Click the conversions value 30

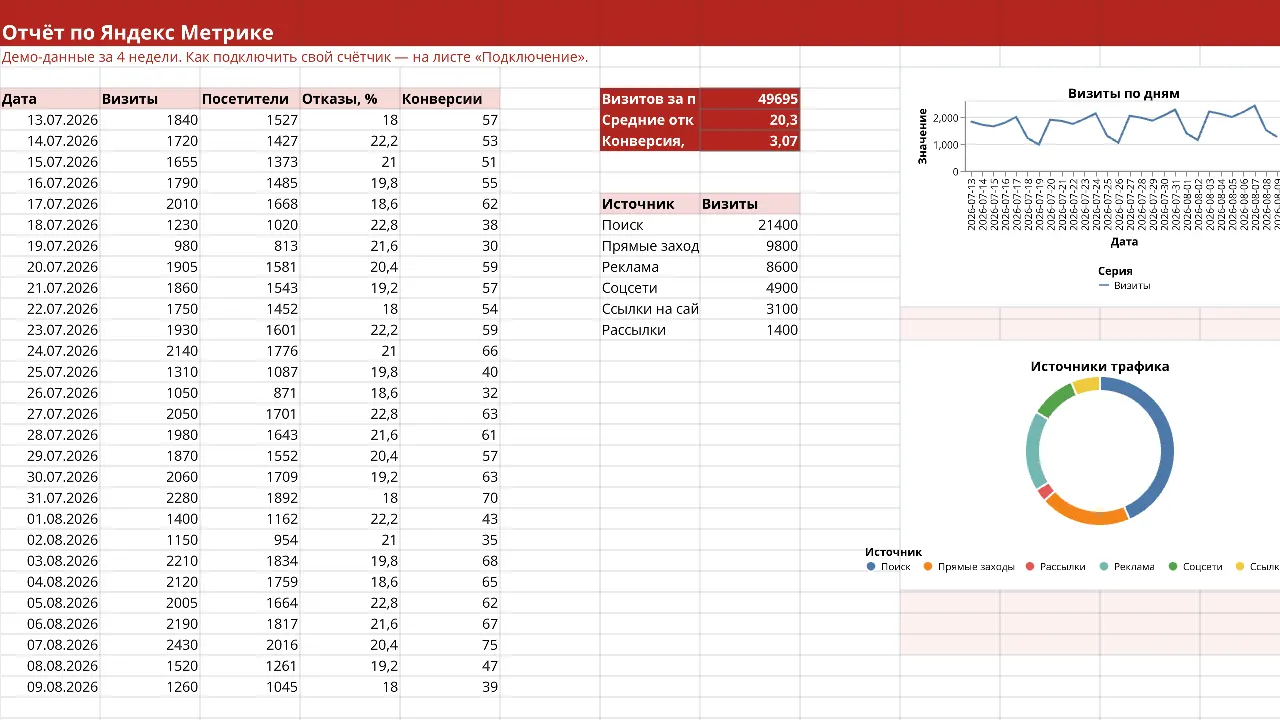pos(450,246)
